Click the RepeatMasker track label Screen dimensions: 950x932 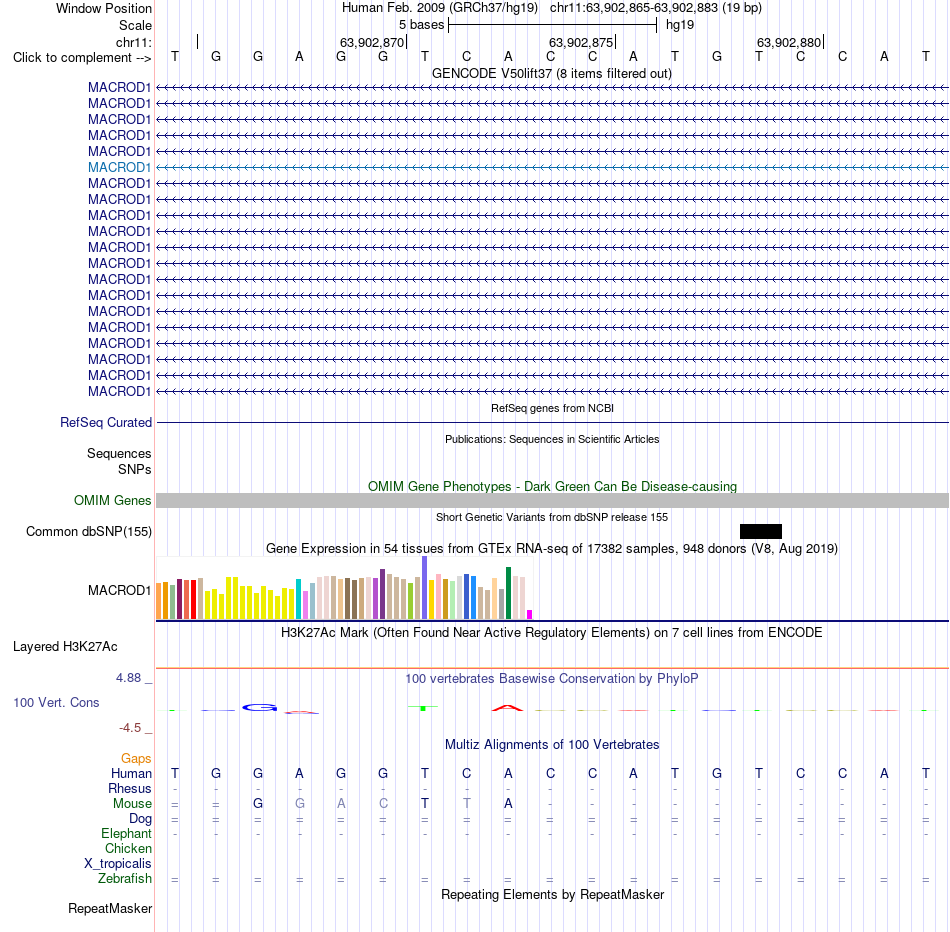(110, 908)
